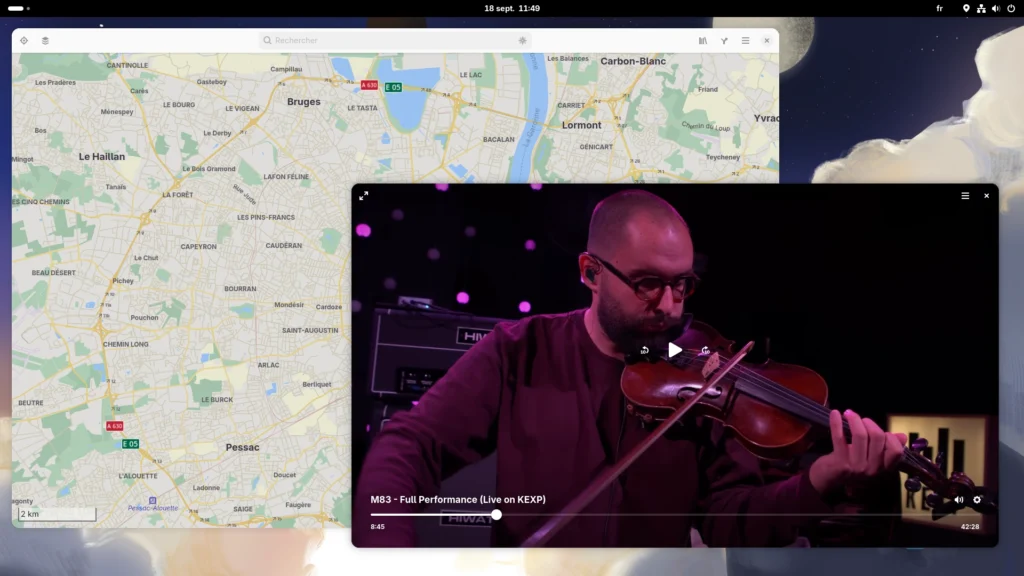Open the fr keyboard layout menu
Screen dimensions: 1024x576
pyautogui.click(x=939, y=8)
